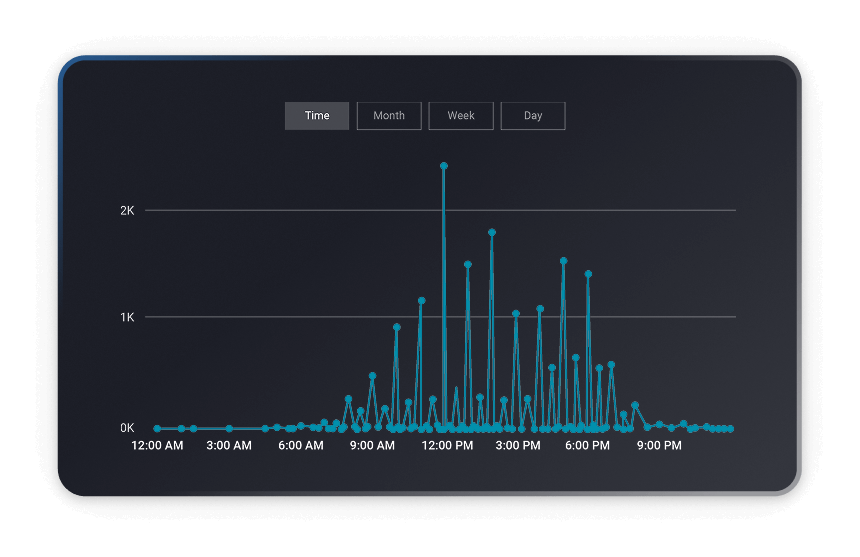Image resolution: width=860 pixels, height=557 pixels.
Task: Click the last data point at chart's right end
Action: 731,428
